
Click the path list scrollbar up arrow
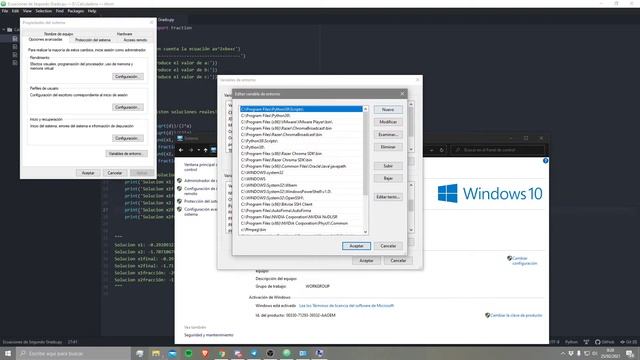365,109
